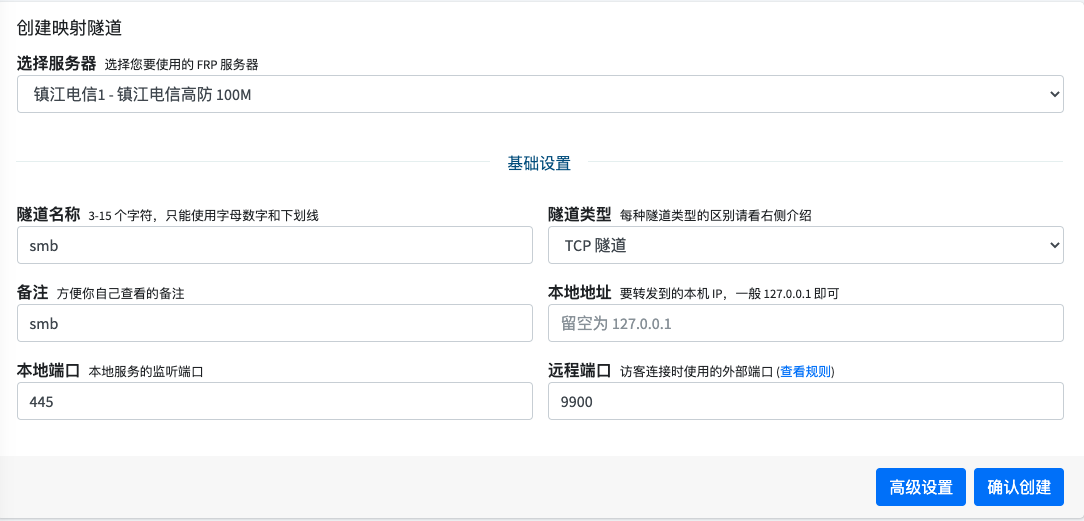The width and height of the screenshot is (1084, 521).
Task: Click the 基础设置 section divider title
Action: 539,163
